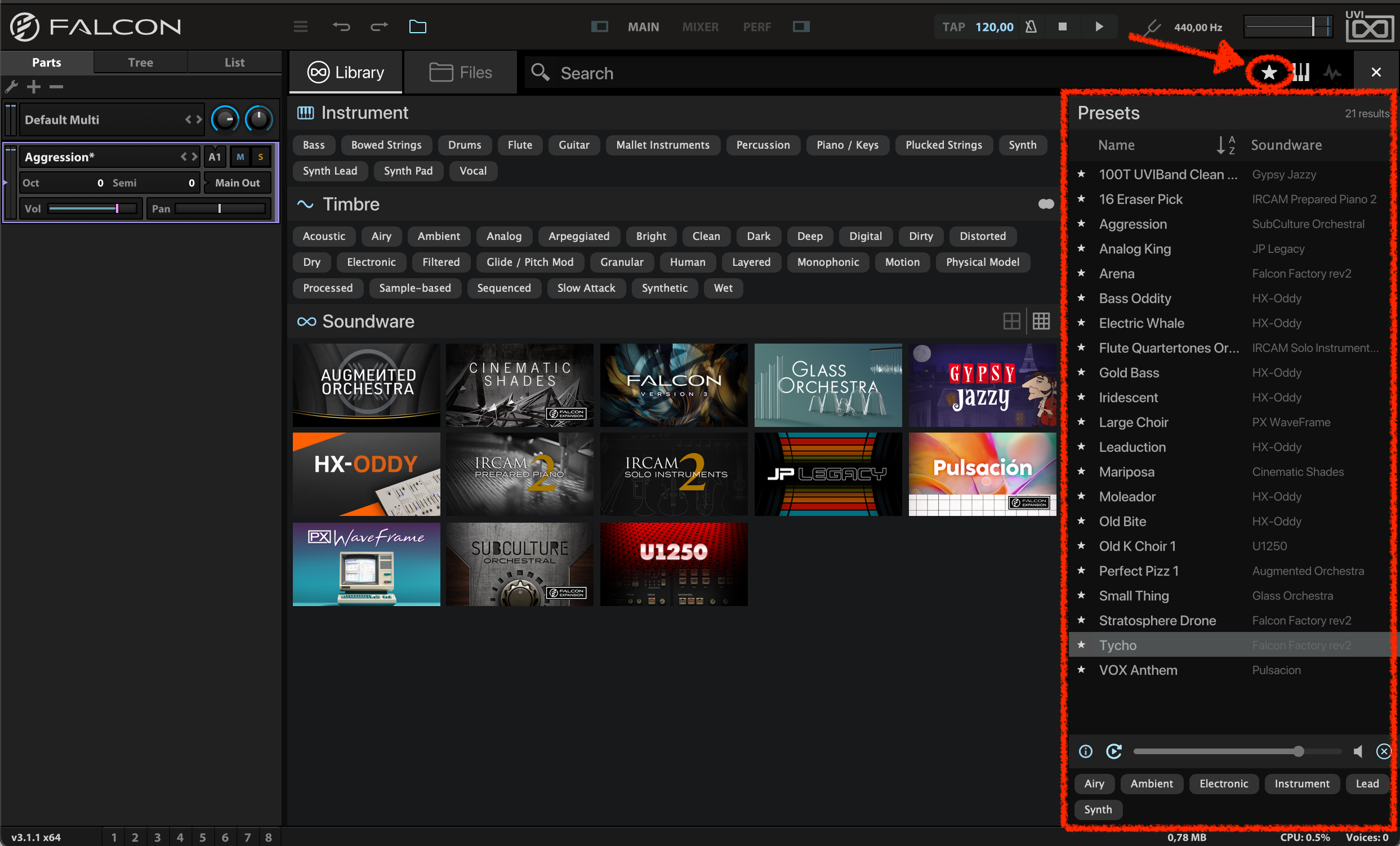Open the HX-Oddy soundware thumbnail
This screenshot has height=846, width=1400.
366,474
